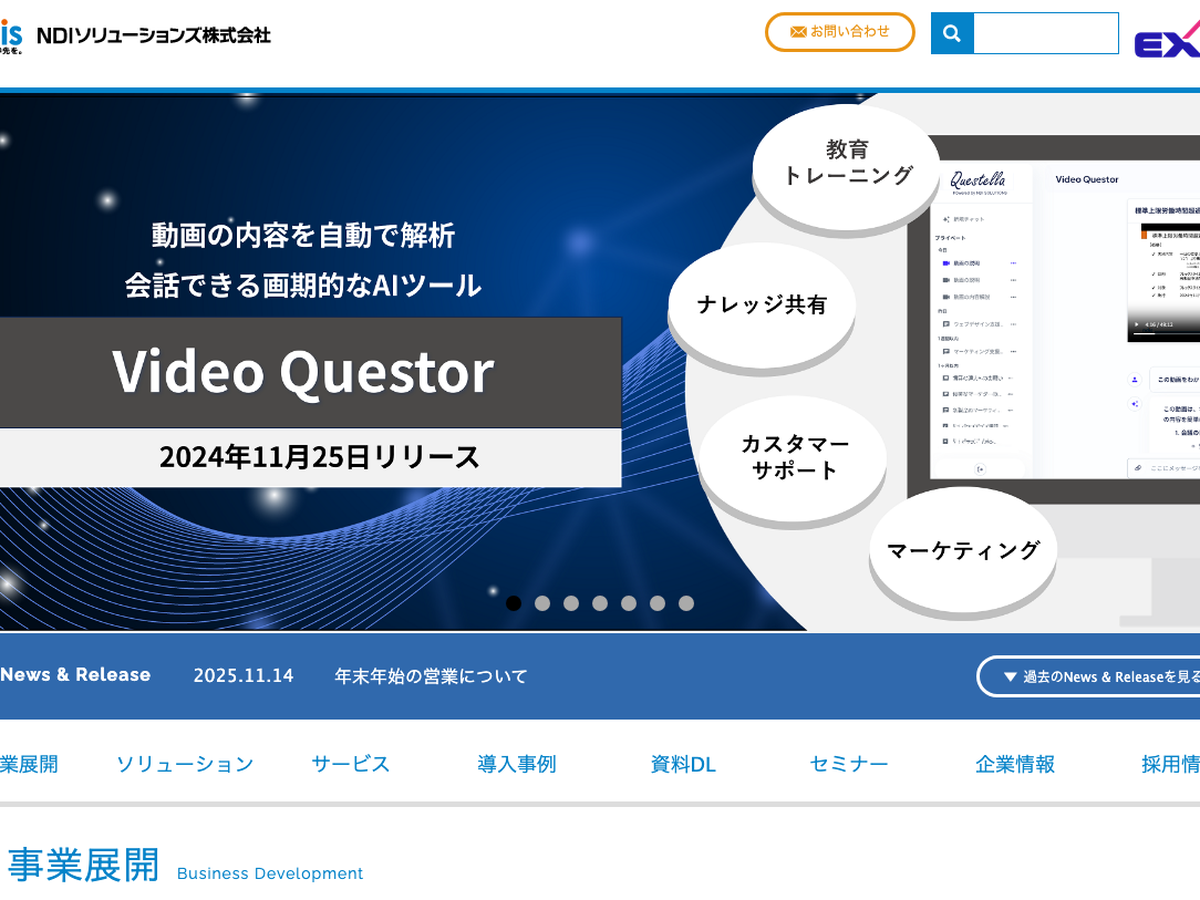
Task: Open the サービス menu item
Action: point(350,764)
